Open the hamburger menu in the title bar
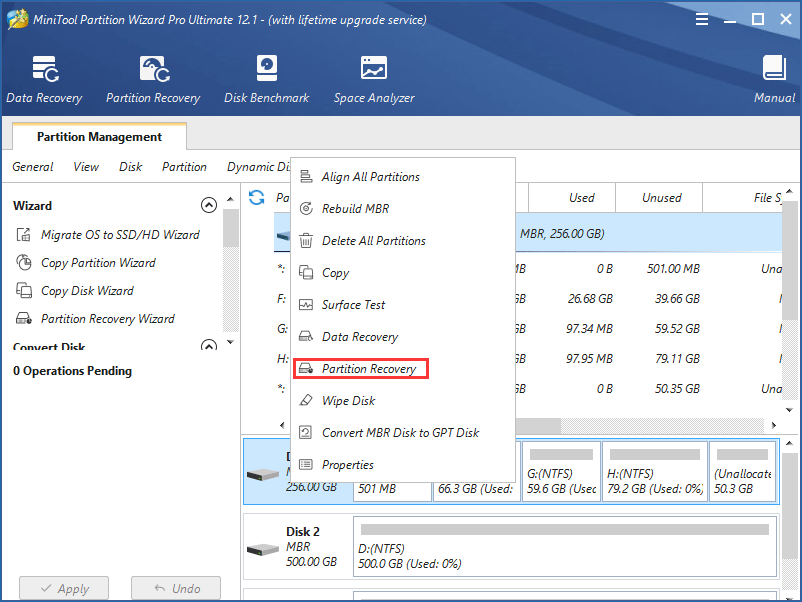 [701, 18]
